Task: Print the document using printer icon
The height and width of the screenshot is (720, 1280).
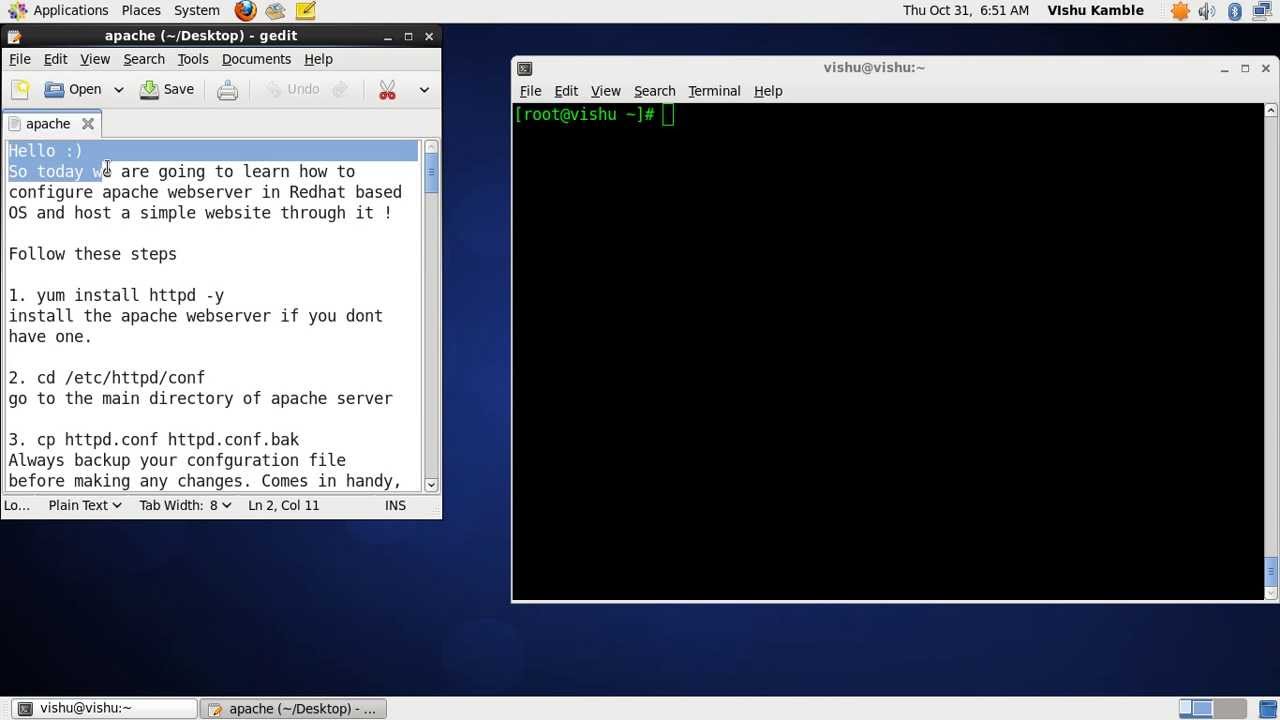Action: tap(228, 90)
